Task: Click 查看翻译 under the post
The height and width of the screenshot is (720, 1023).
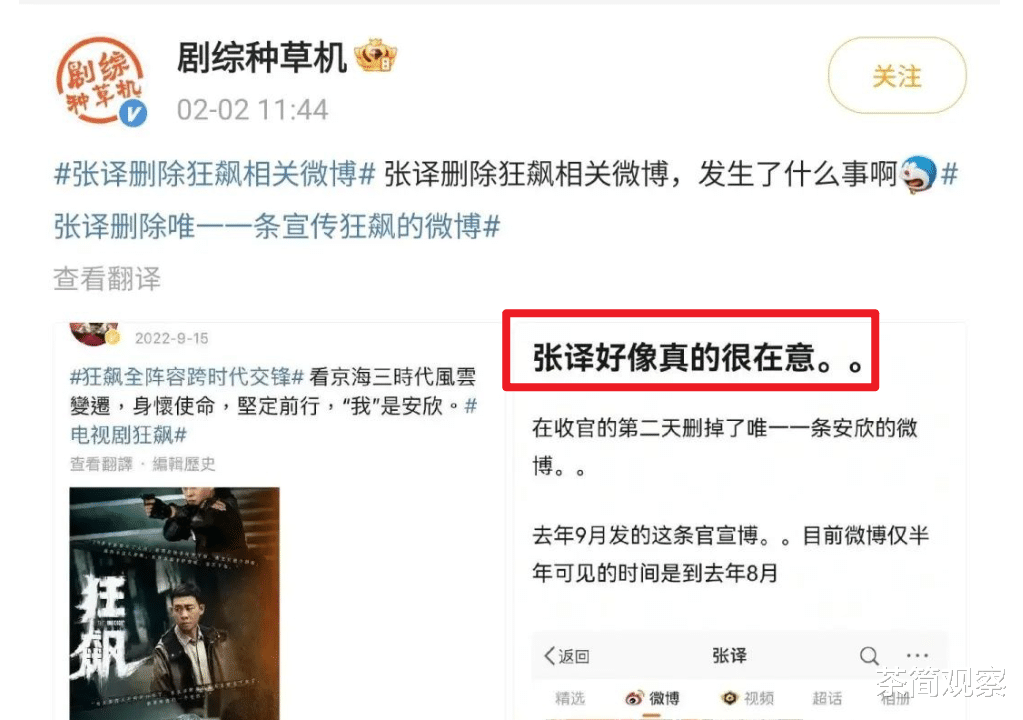Action: coord(107,279)
